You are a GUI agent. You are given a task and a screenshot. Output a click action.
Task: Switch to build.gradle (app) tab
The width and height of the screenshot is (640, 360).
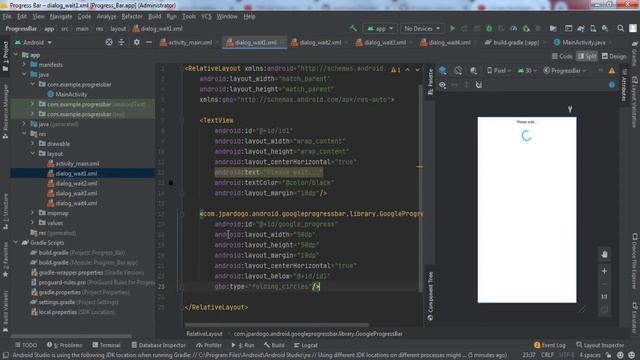tap(516, 42)
